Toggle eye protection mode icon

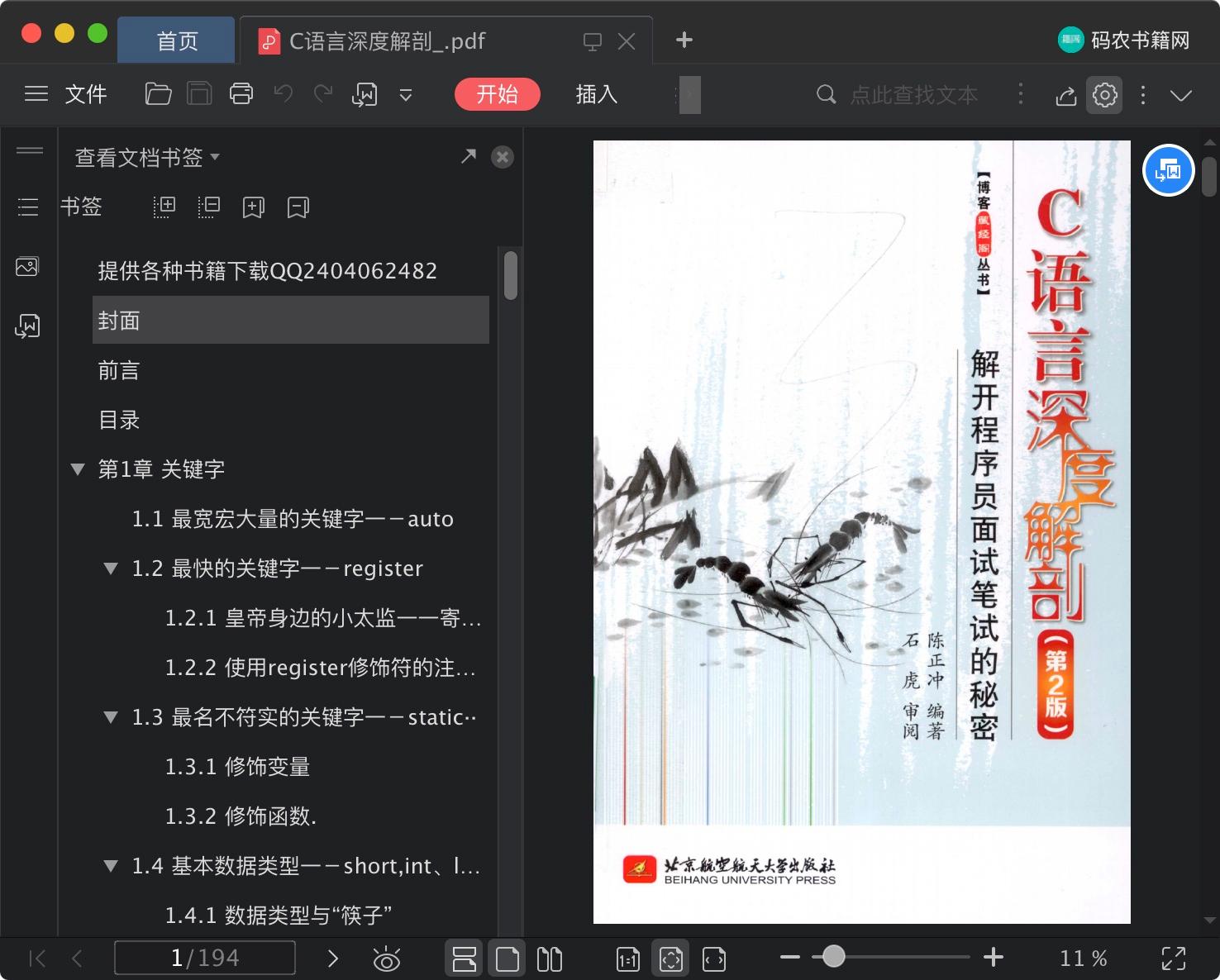(x=387, y=959)
